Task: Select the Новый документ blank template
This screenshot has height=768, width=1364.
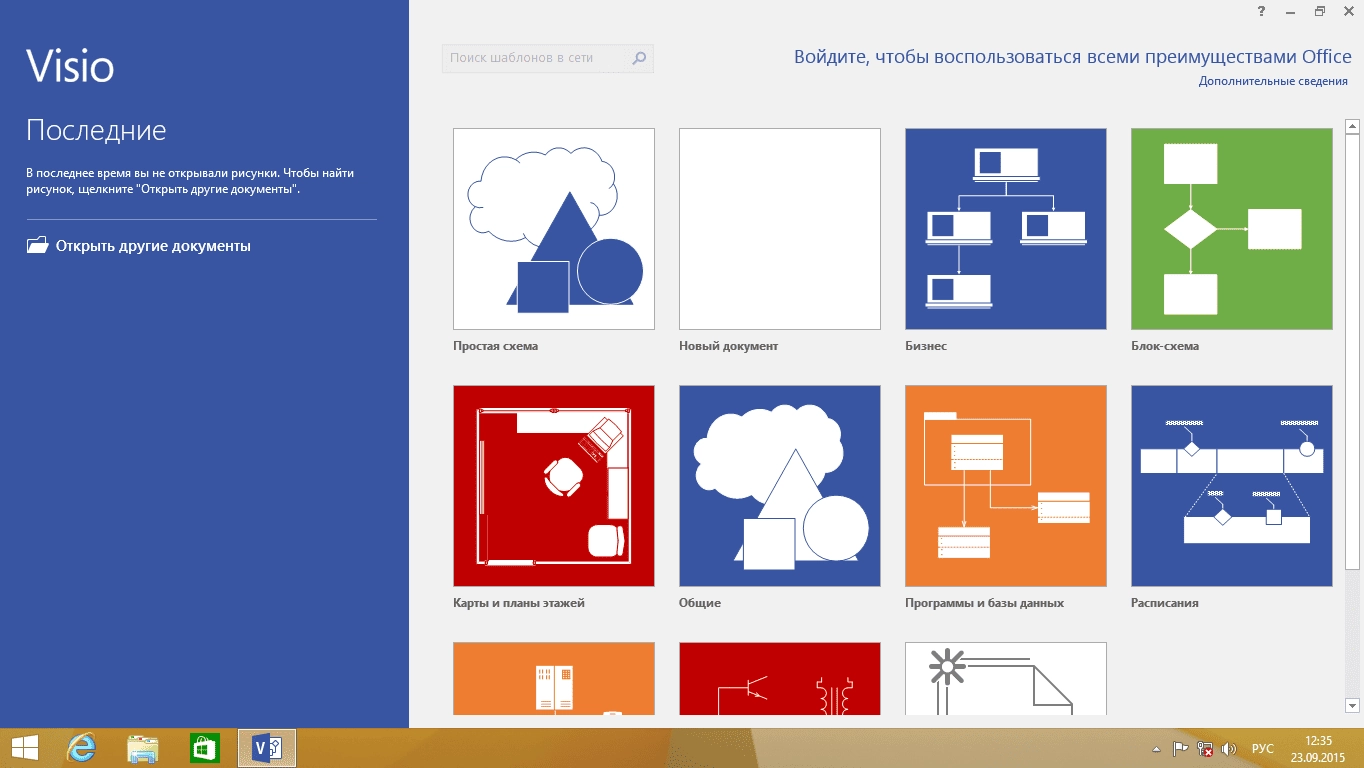Action: pos(780,229)
